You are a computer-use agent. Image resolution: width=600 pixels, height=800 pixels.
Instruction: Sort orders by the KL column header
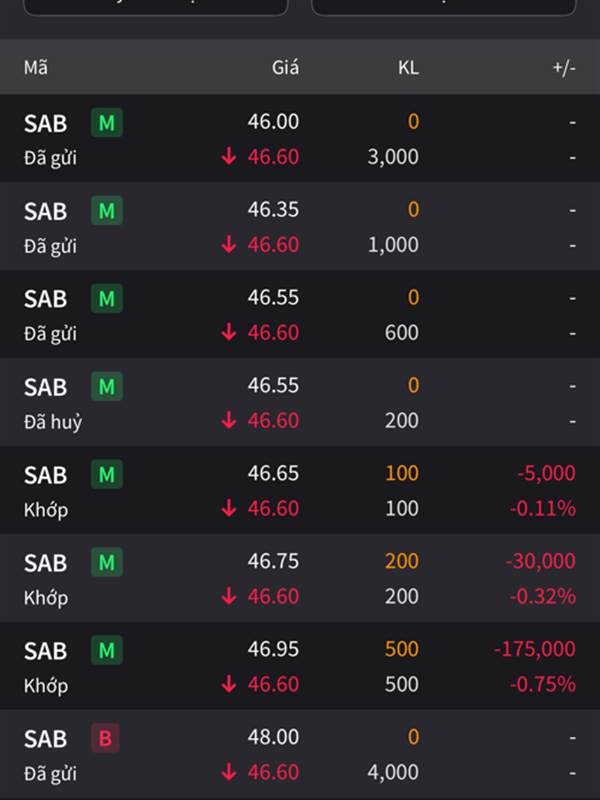[408, 67]
